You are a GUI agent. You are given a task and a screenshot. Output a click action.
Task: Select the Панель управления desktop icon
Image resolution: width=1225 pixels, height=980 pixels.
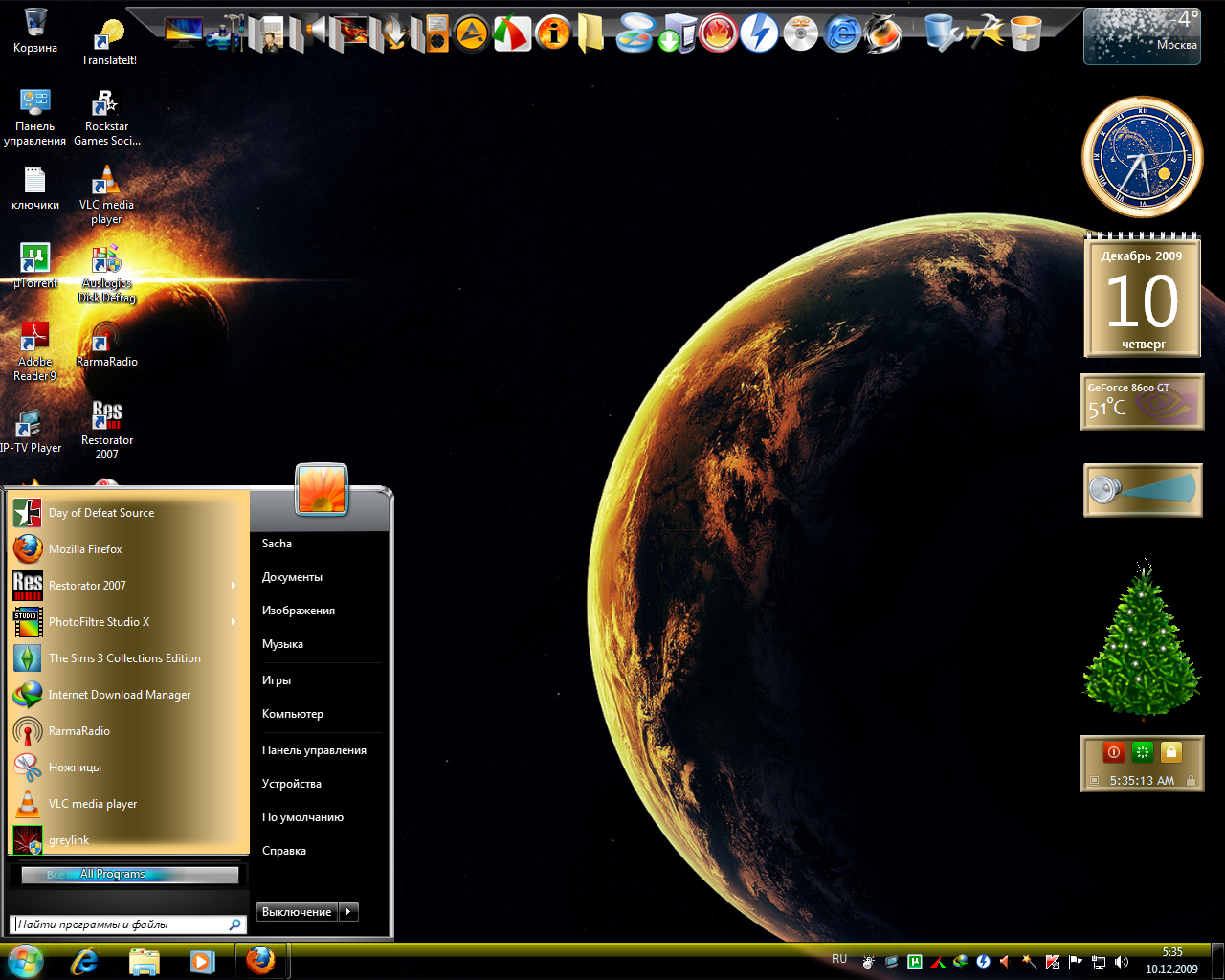click(35, 117)
